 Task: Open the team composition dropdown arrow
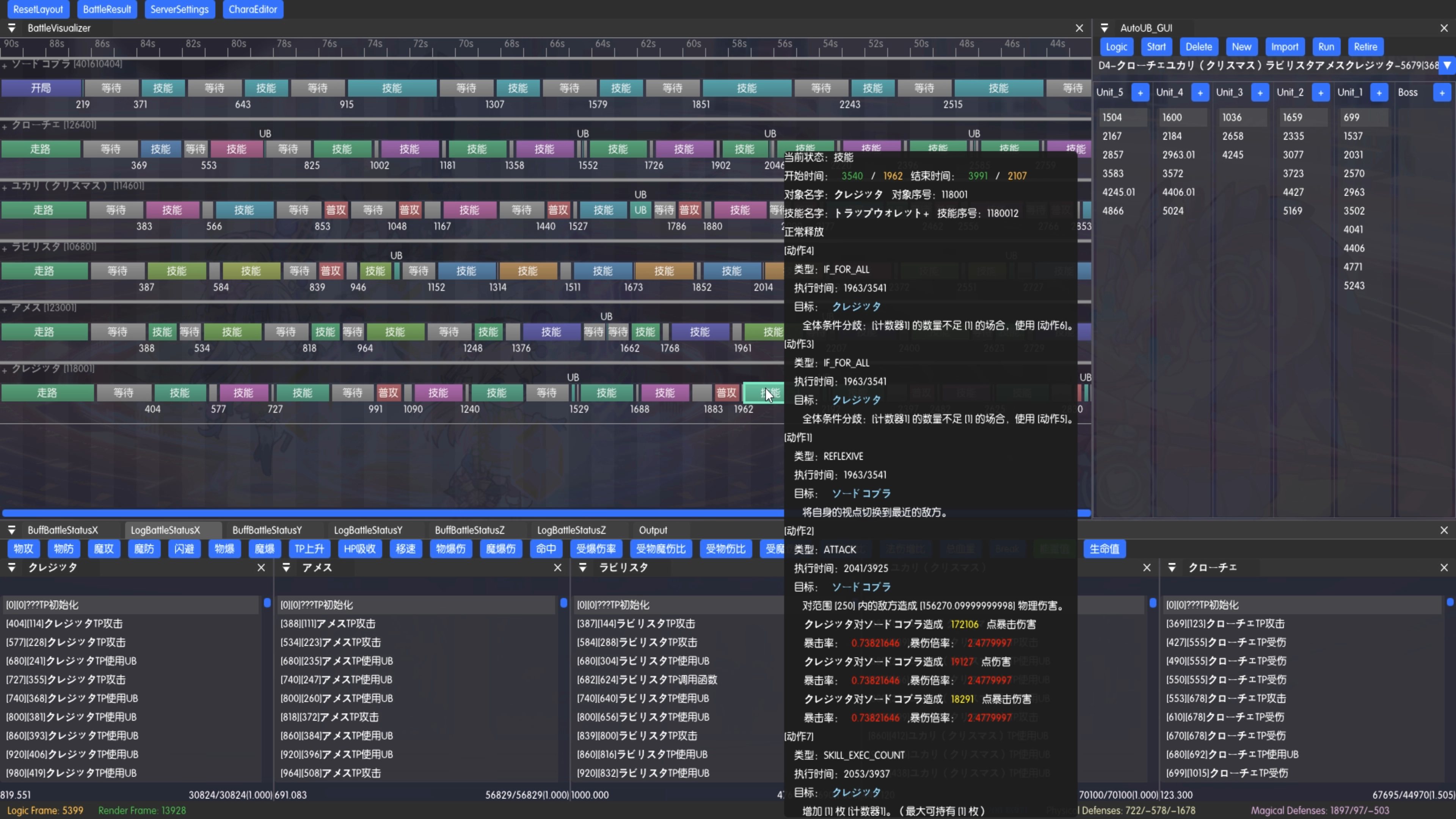coord(1447,66)
